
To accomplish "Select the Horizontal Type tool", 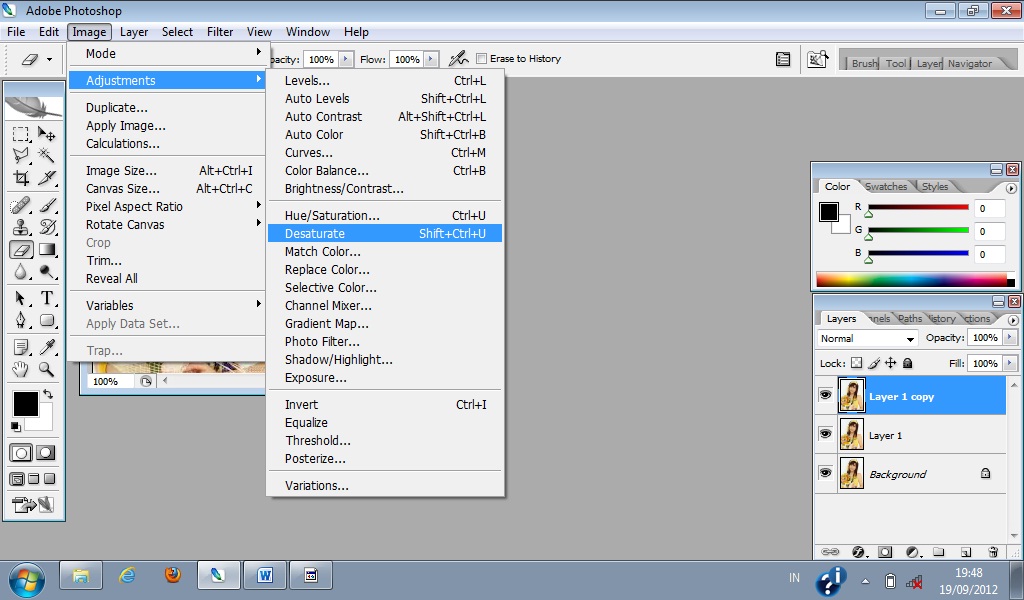I will [46, 298].
